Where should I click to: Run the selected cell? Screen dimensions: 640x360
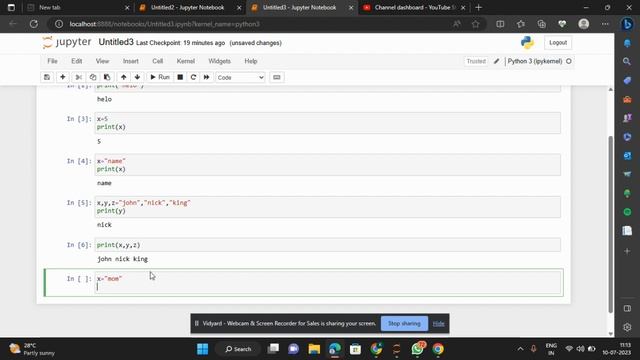(x=160, y=77)
